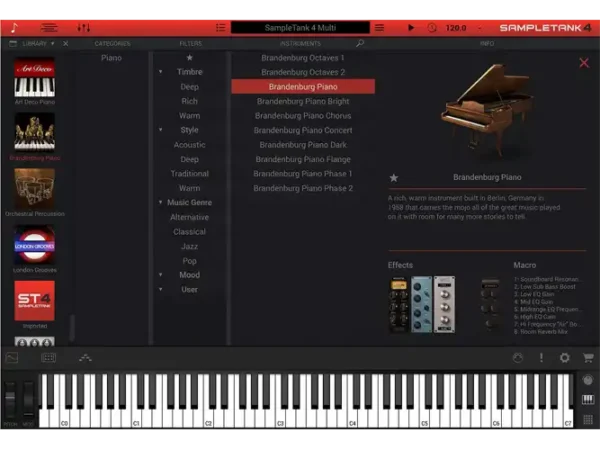
Task: Collapse the Timbre filter group
Action: tap(161, 72)
